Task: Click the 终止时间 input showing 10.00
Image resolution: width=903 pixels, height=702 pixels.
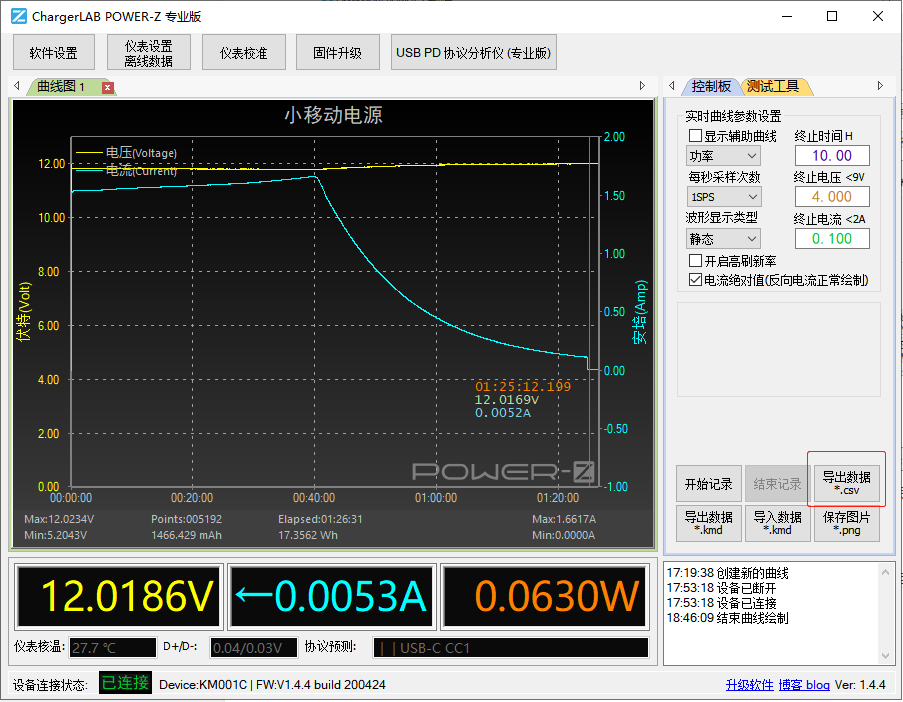Action: pyautogui.click(x=833, y=156)
